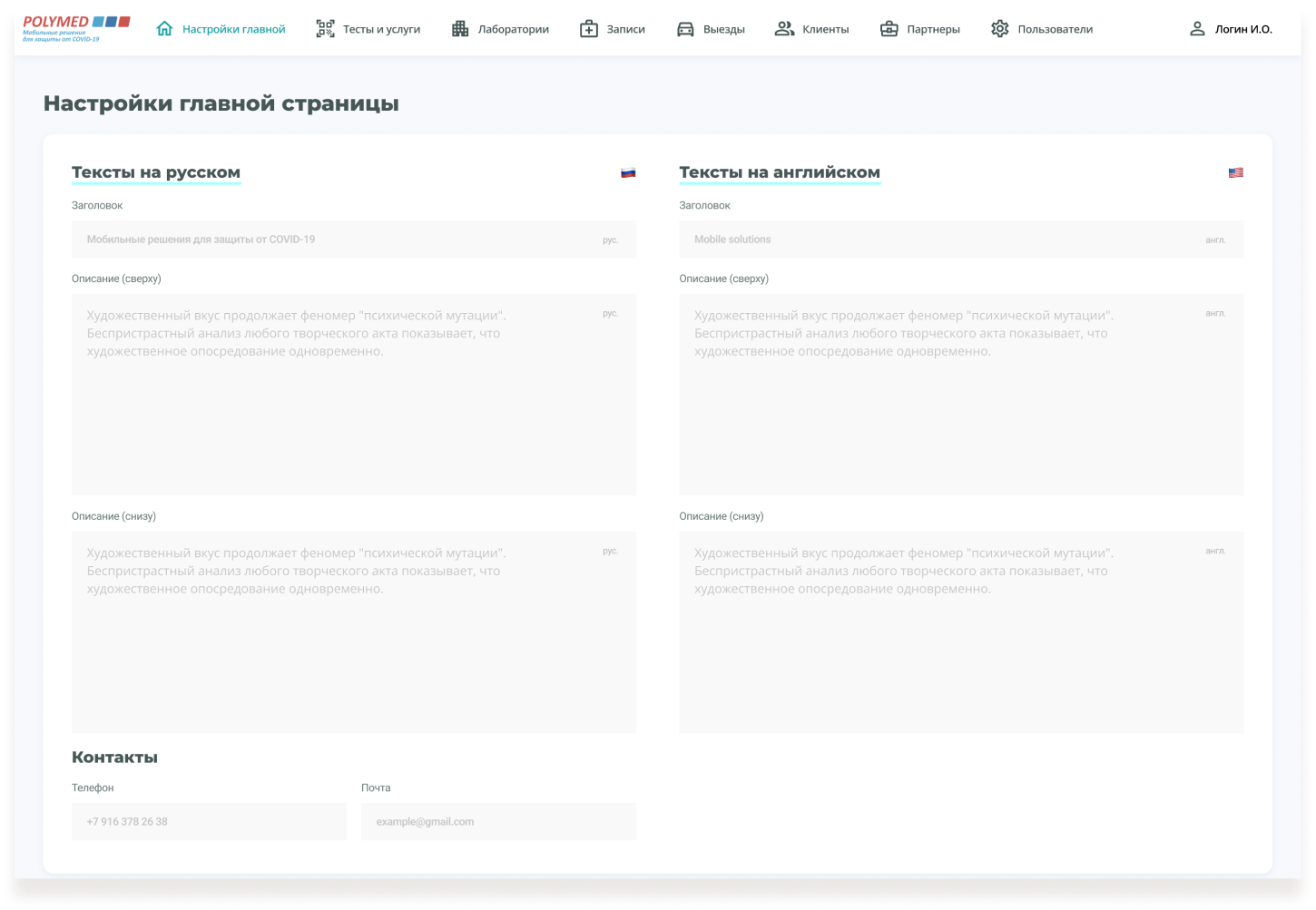Click the car icon for Выезды
Image resolution: width=1316 pixels, height=910 pixels.
(x=685, y=29)
